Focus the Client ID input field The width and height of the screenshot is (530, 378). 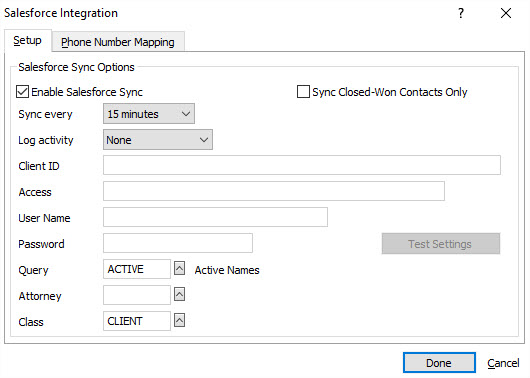click(302, 165)
